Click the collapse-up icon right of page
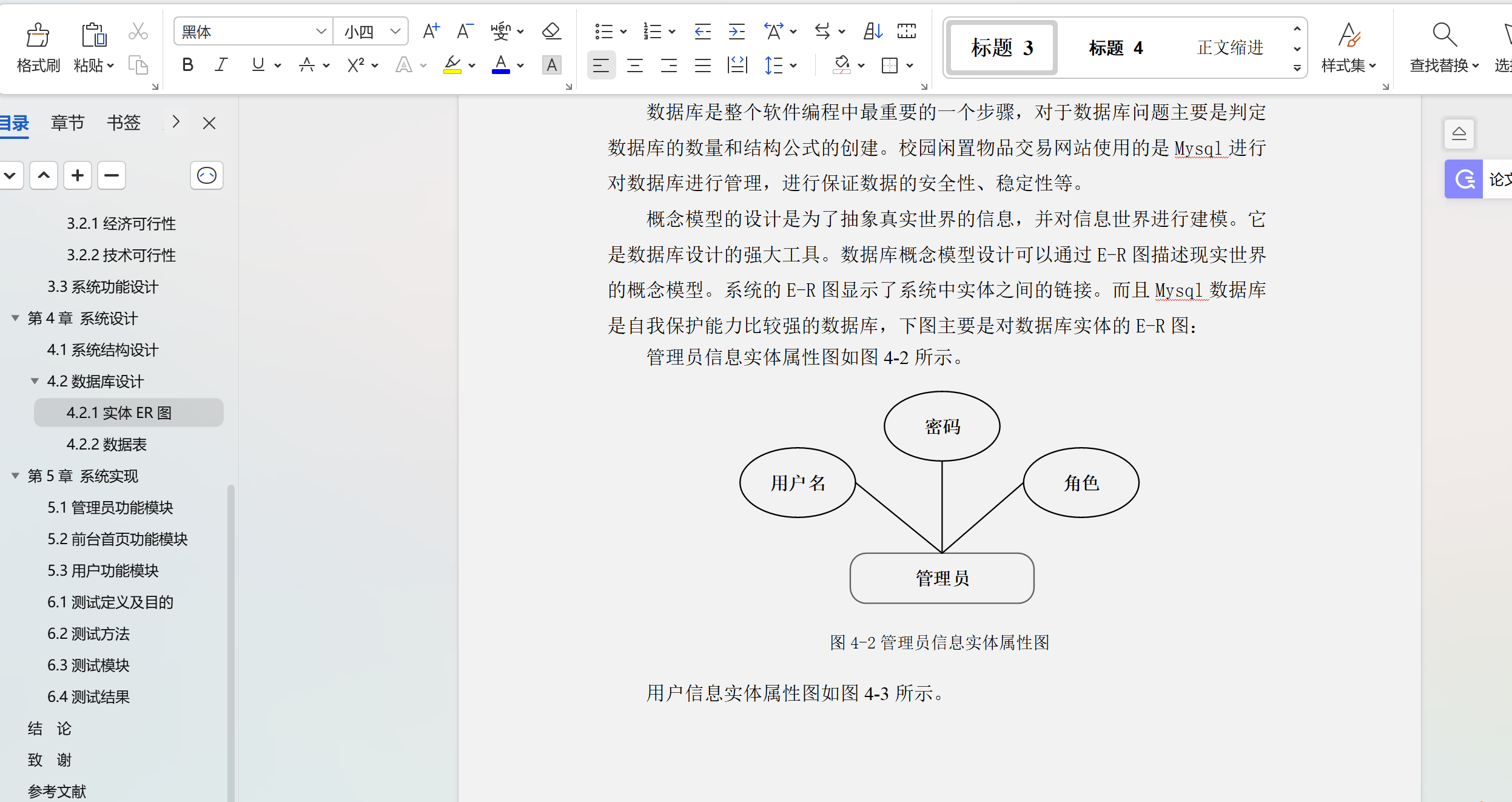This screenshot has height=802, width=1512. pyautogui.click(x=1459, y=133)
